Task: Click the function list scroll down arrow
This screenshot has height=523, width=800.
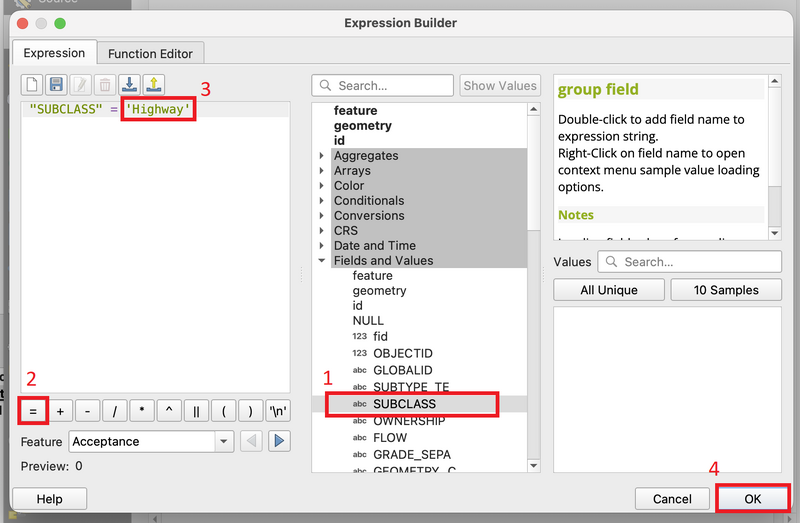Action: (534, 465)
